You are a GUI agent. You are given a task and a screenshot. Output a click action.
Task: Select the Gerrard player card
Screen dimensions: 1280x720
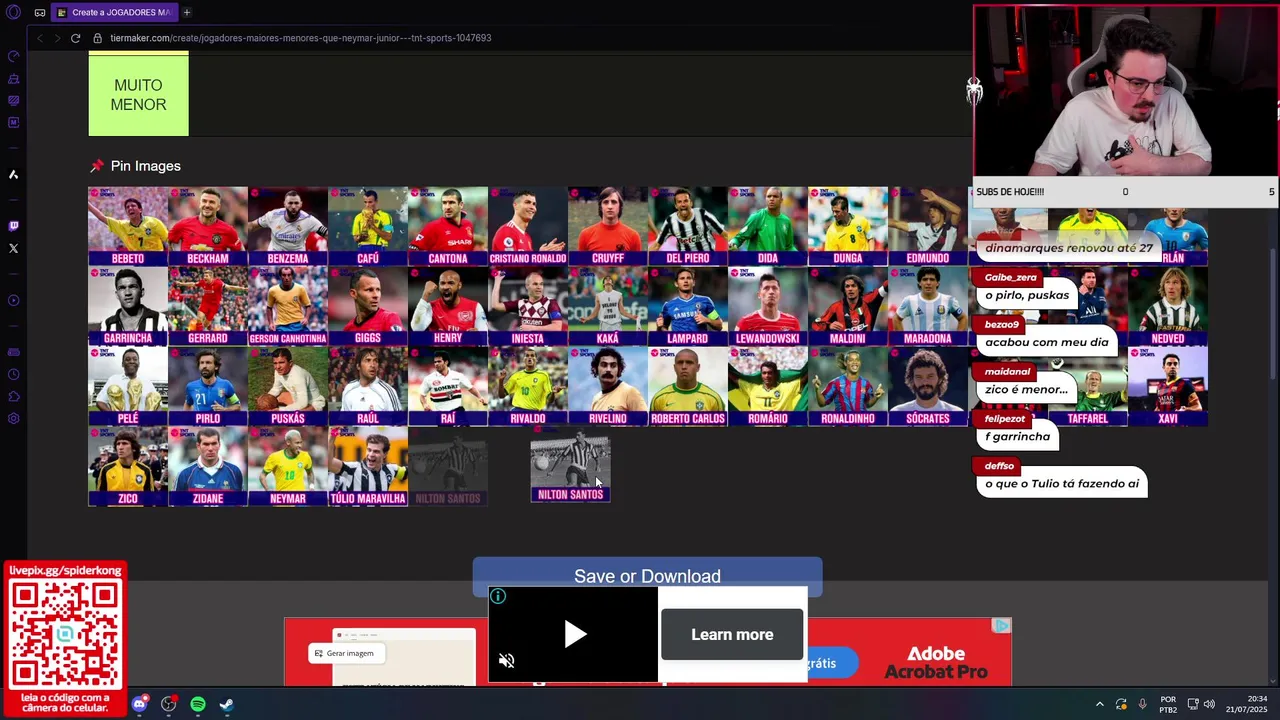(x=208, y=306)
